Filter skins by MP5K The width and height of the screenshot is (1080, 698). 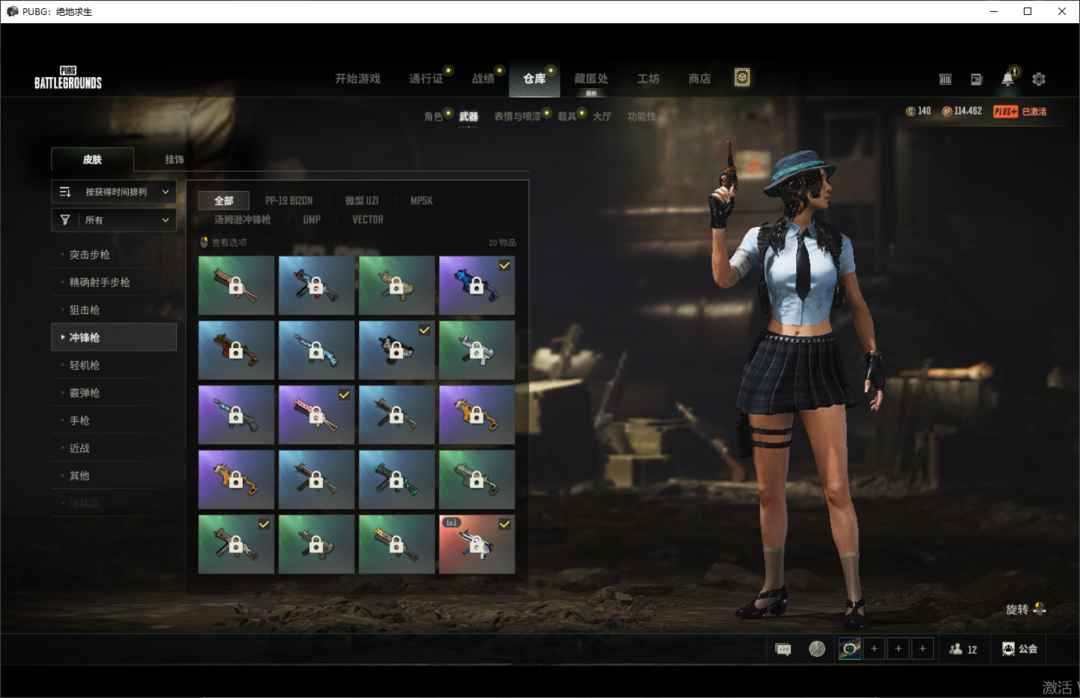(x=422, y=201)
